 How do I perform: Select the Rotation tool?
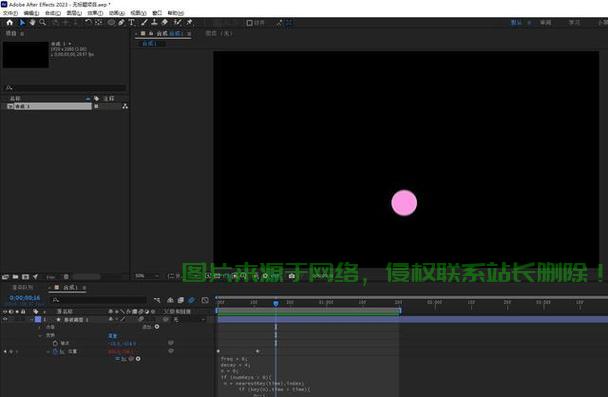[88, 22]
